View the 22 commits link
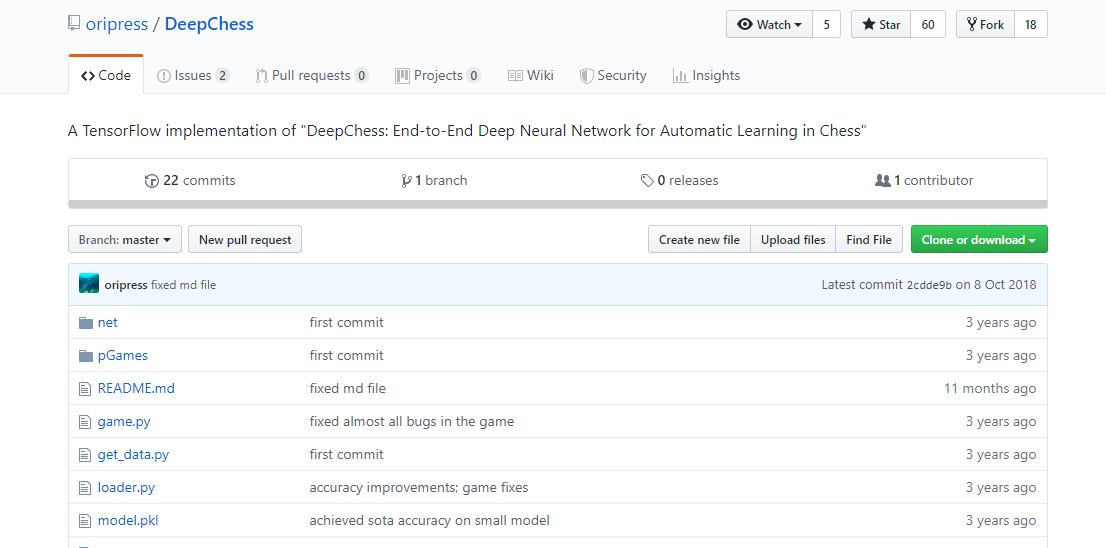 click(x=190, y=181)
